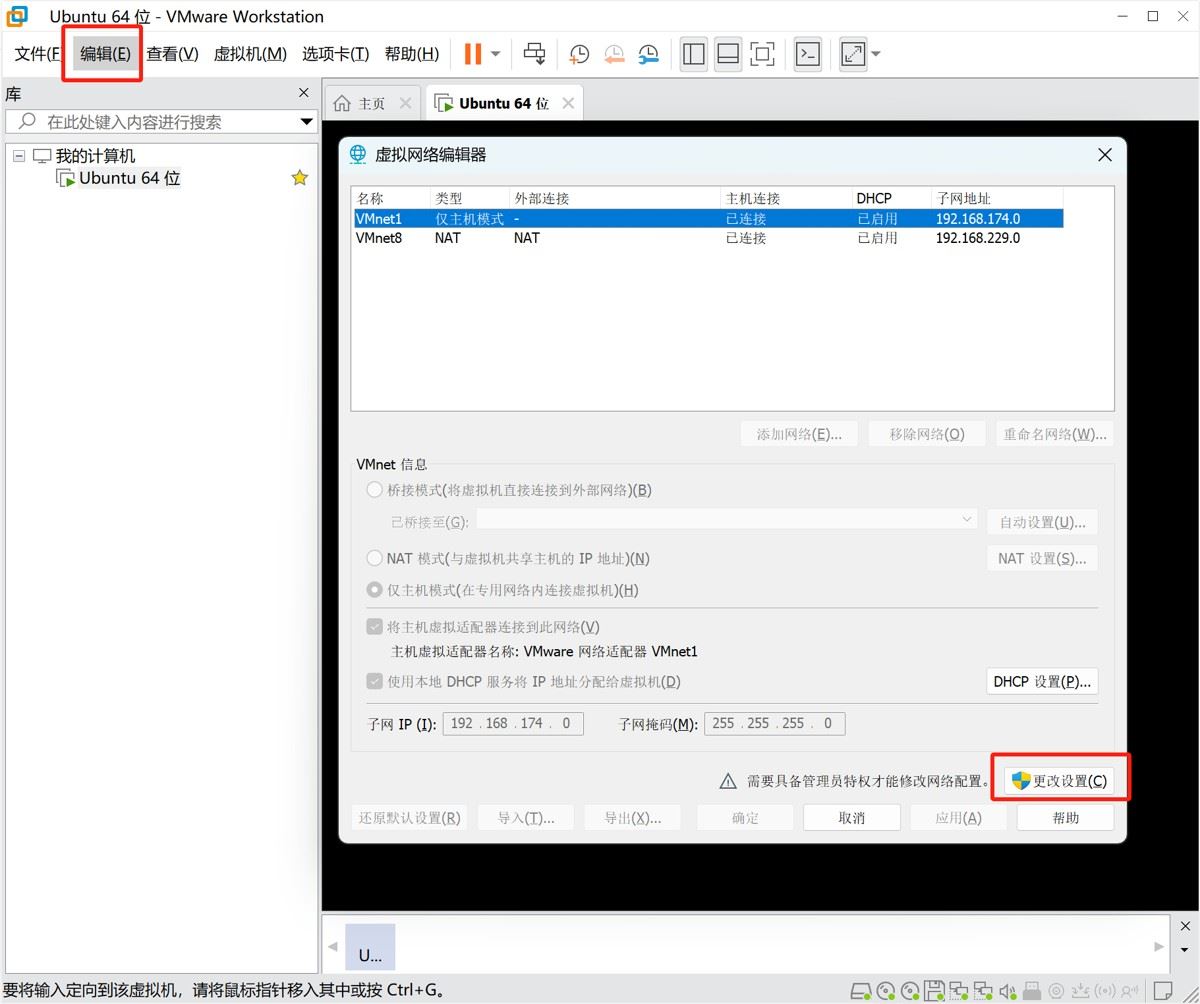Click the search magnifier icon in library
The width and height of the screenshot is (1200, 1004).
click(x=27, y=121)
